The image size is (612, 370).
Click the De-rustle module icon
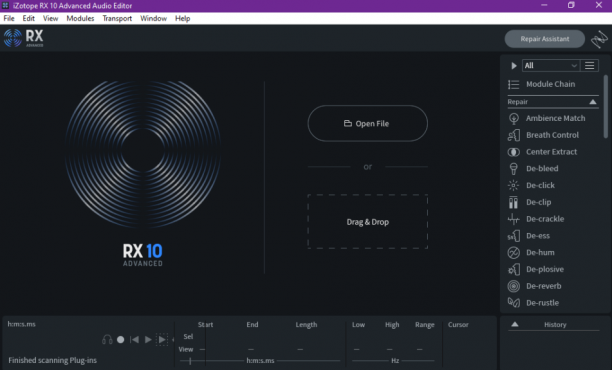pos(514,303)
